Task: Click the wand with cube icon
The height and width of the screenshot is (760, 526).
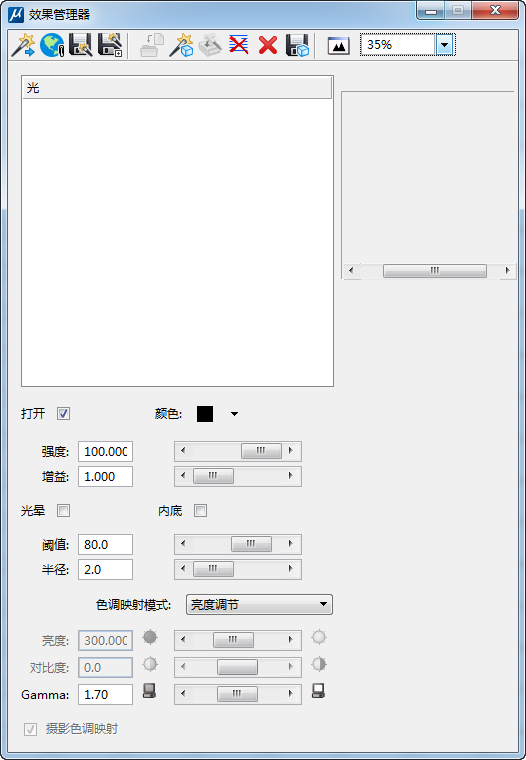Action: 181,46
